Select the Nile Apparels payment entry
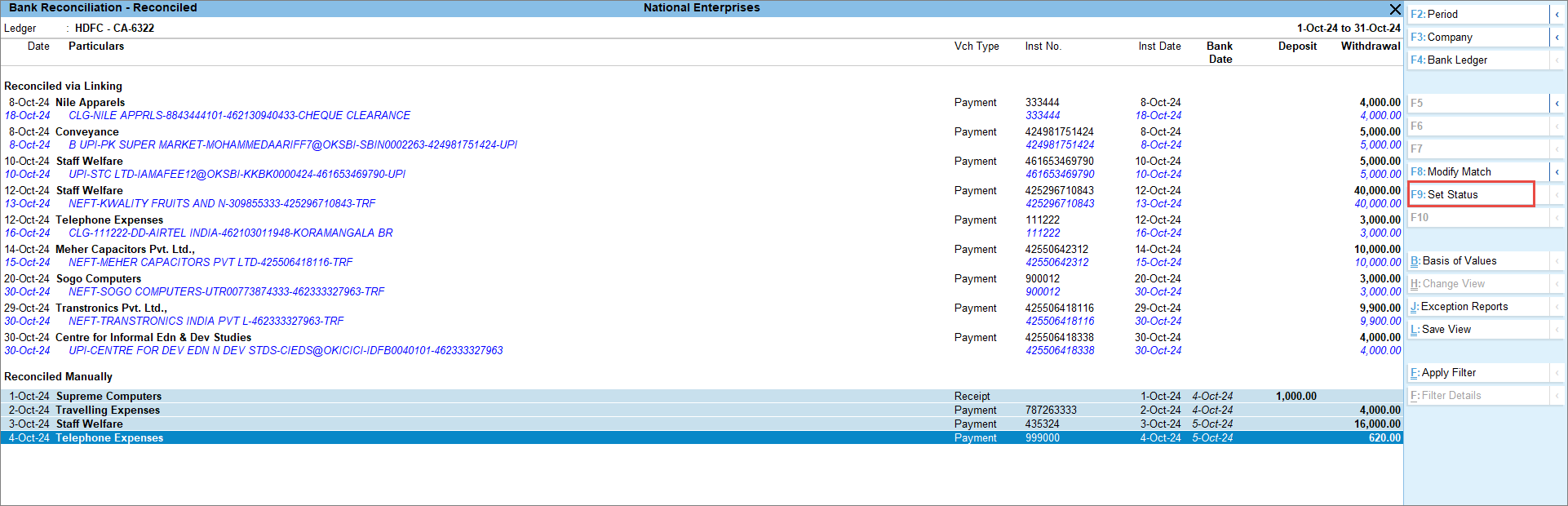 702,103
